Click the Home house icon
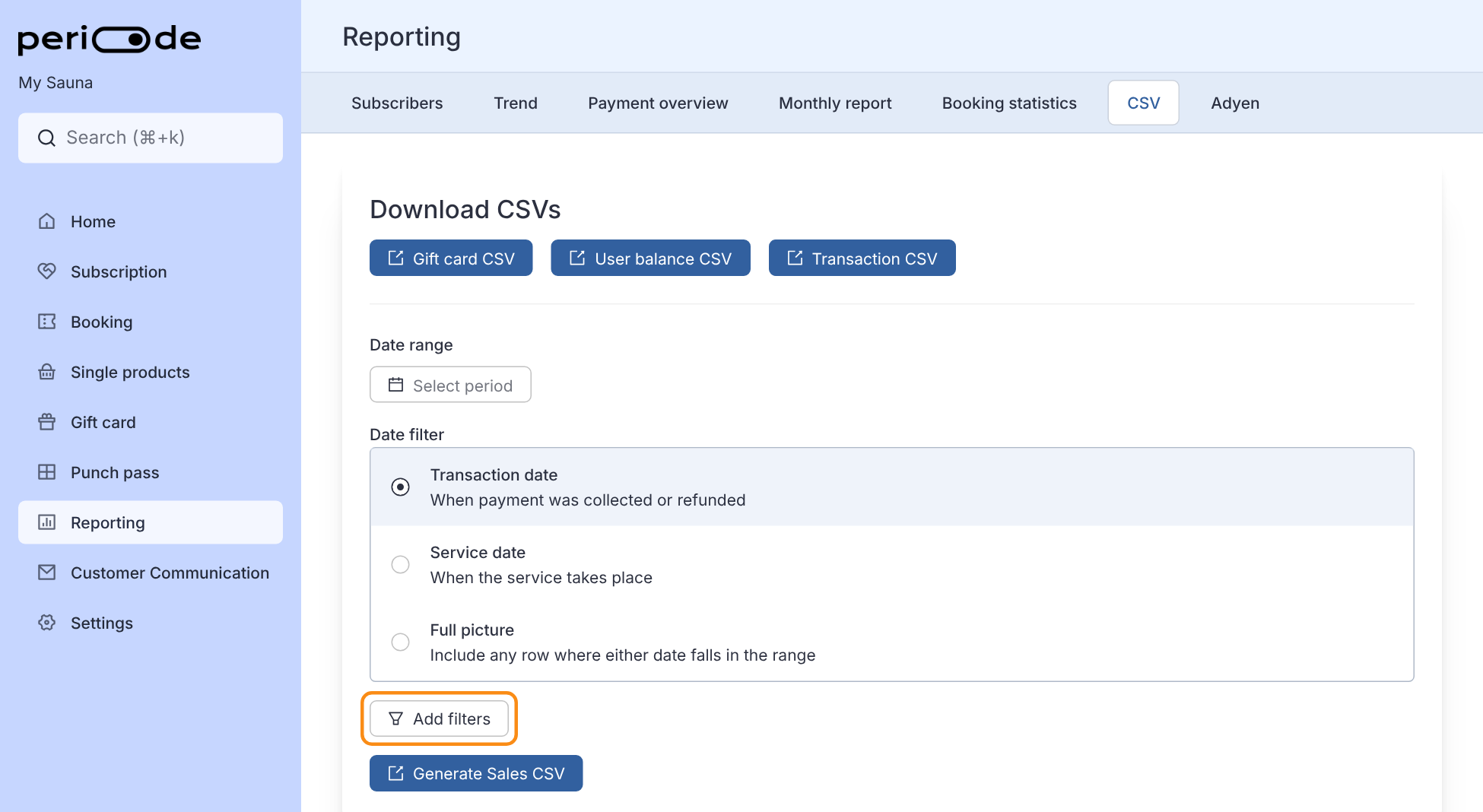This screenshot has height=812, width=1483. [47, 221]
